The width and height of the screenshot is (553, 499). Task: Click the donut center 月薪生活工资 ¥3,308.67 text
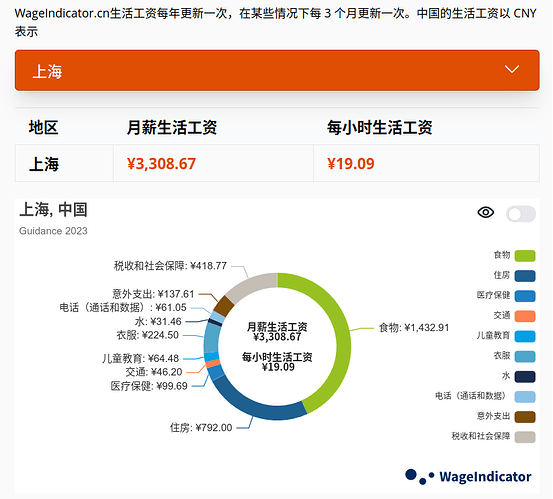[x=277, y=332]
